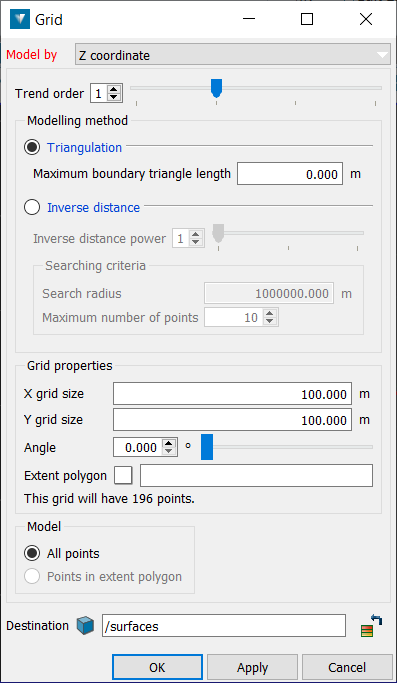Tick the Extent polygon checkbox
Image resolution: width=397 pixels, height=683 pixels.
tap(123, 475)
